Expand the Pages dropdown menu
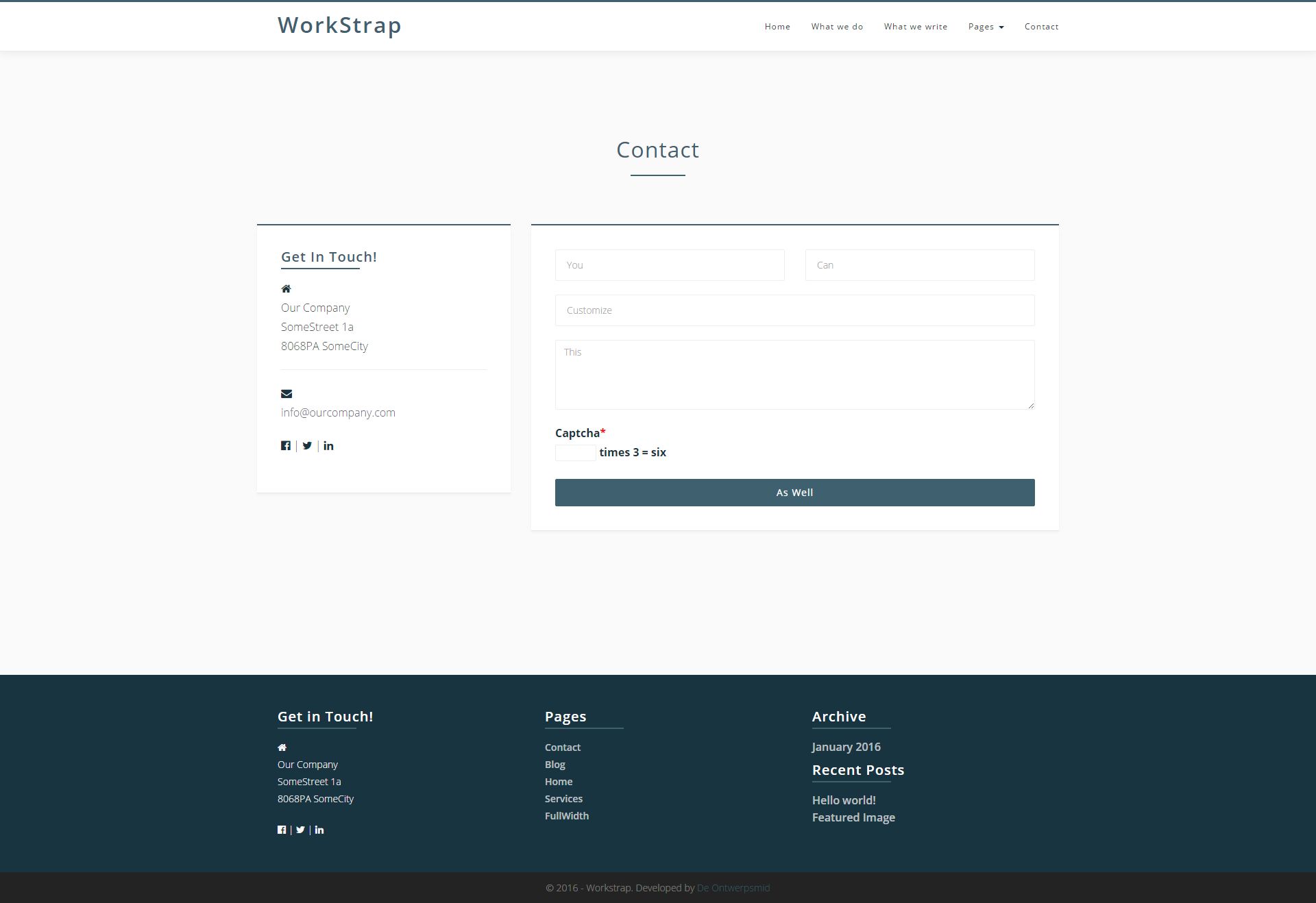Viewport: 1316px width, 903px height. pos(986,27)
